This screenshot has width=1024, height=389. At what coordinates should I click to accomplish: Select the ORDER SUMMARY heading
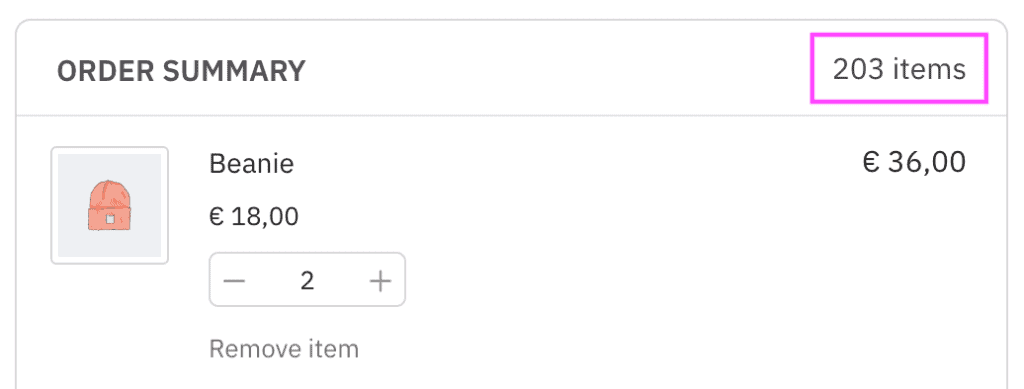coord(181,71)
